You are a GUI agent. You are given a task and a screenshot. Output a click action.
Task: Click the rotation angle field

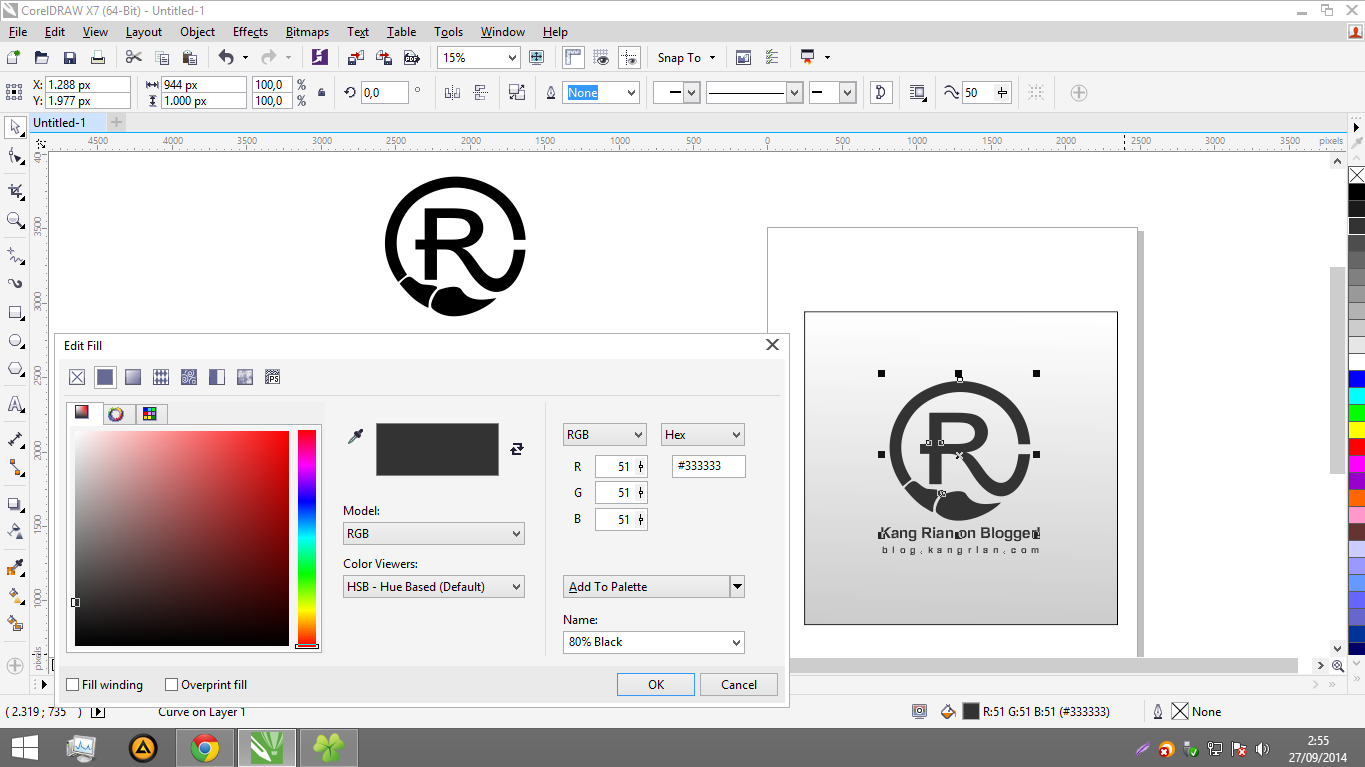click(385, 93)
